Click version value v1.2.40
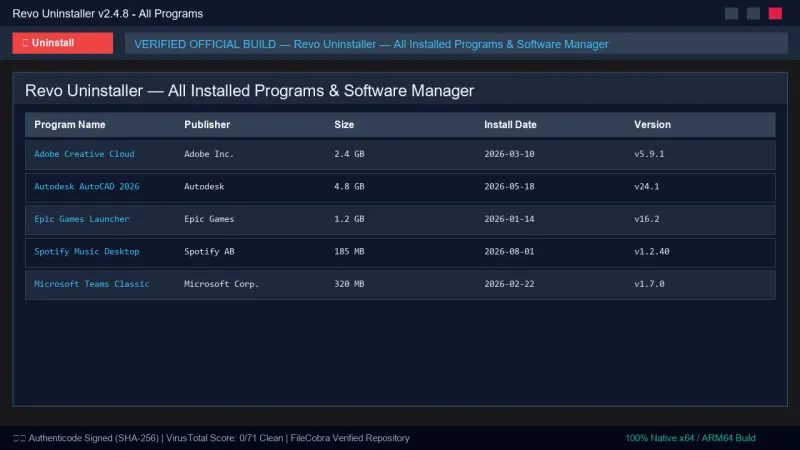The height and width of the screenshot is (450, 800). (x=652, y=252)
